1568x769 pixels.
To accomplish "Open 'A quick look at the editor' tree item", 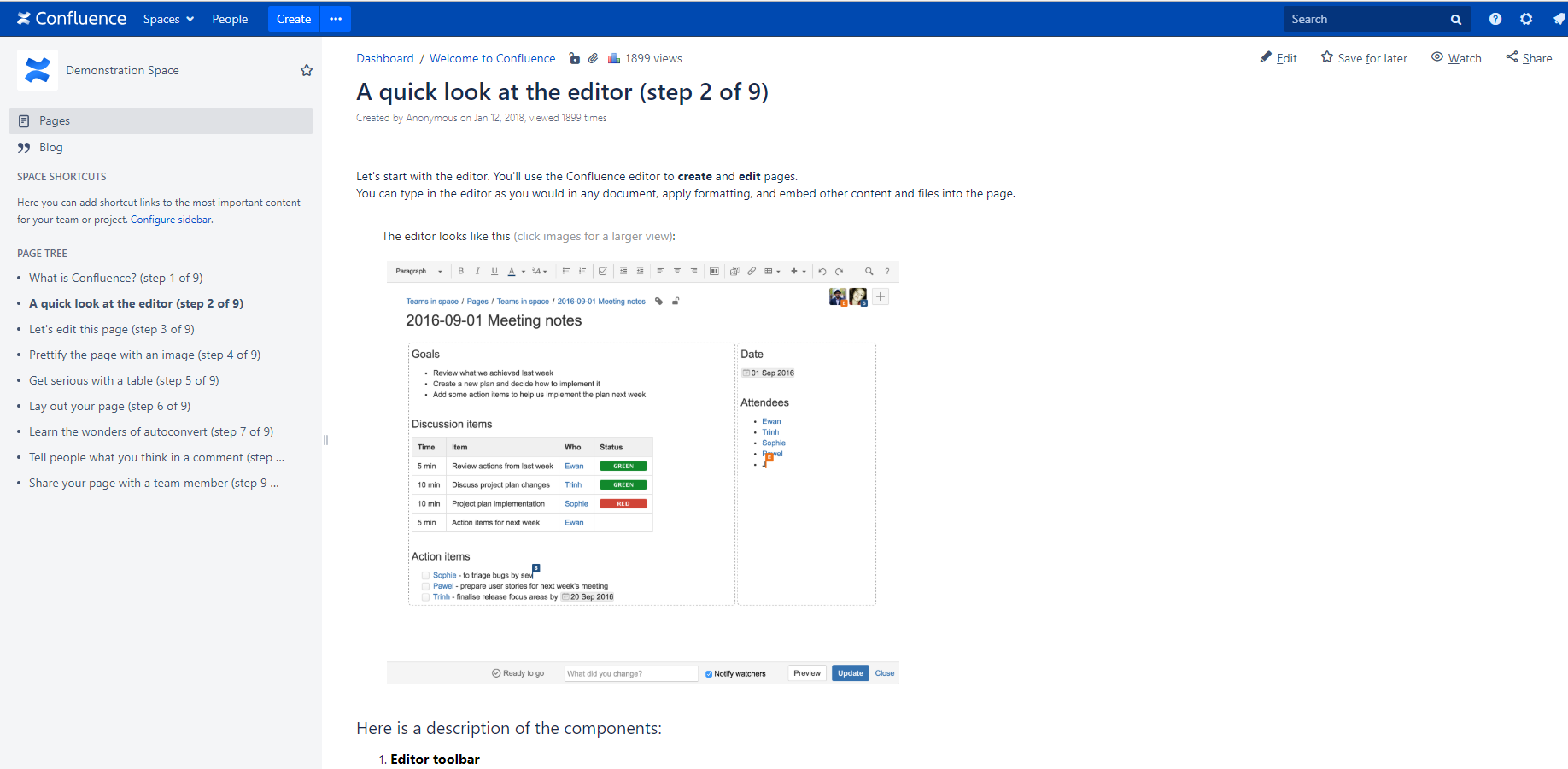I will [x=137, y=303].
